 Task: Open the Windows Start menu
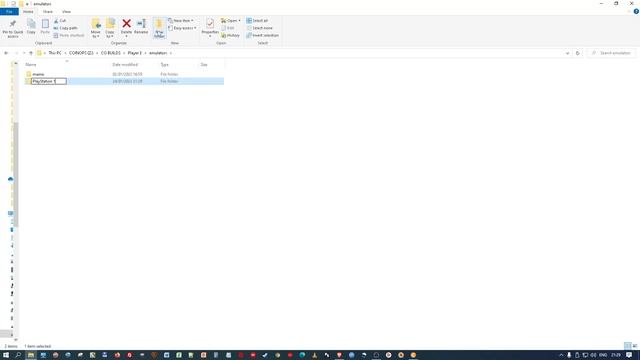pos(6,355)
